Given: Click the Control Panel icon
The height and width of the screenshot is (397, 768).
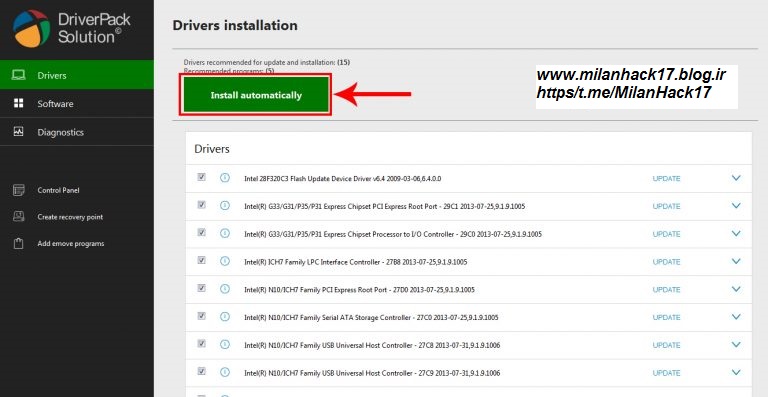Looking at the screenshot, I should point(19,190).
